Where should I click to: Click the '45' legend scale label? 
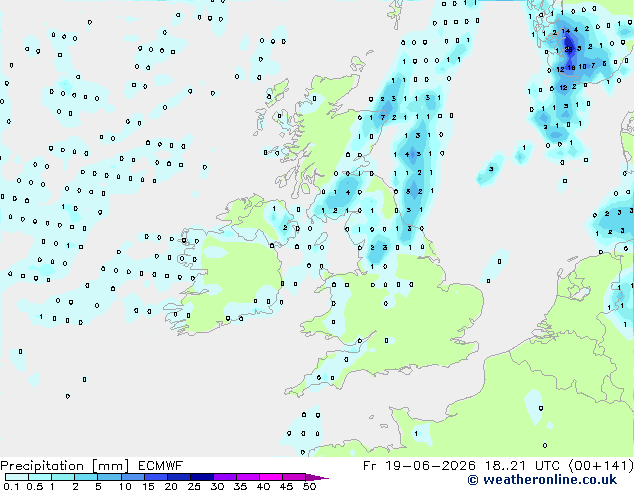tap(286, 486)
